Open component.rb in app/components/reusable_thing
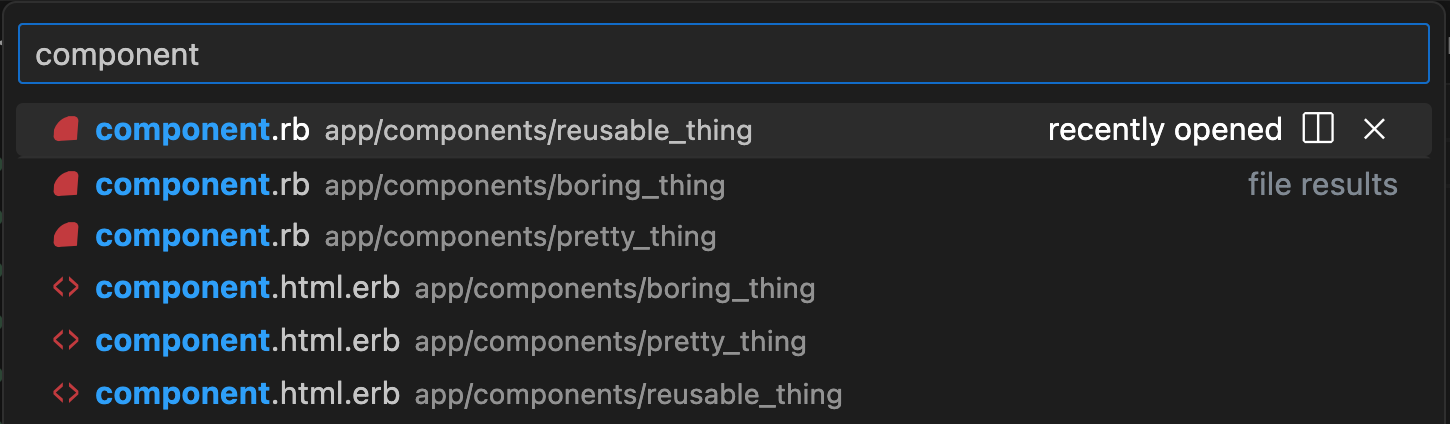Image resolution: width=1450 pixels, height=424 pixels. (x=724, y=130)
